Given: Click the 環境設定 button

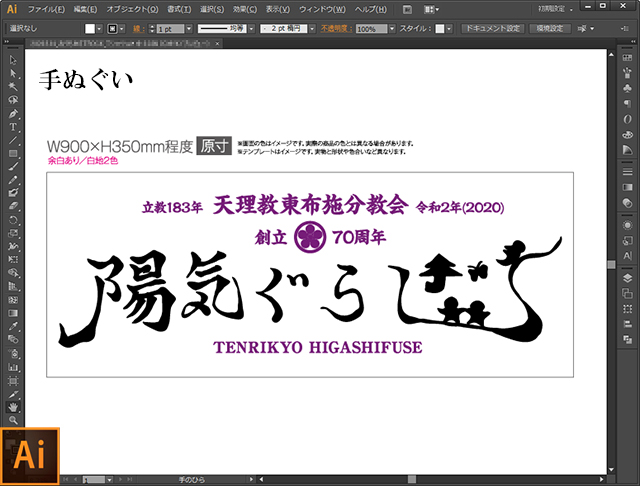Looking at the screenshot, I should click(x=550, y=29).
